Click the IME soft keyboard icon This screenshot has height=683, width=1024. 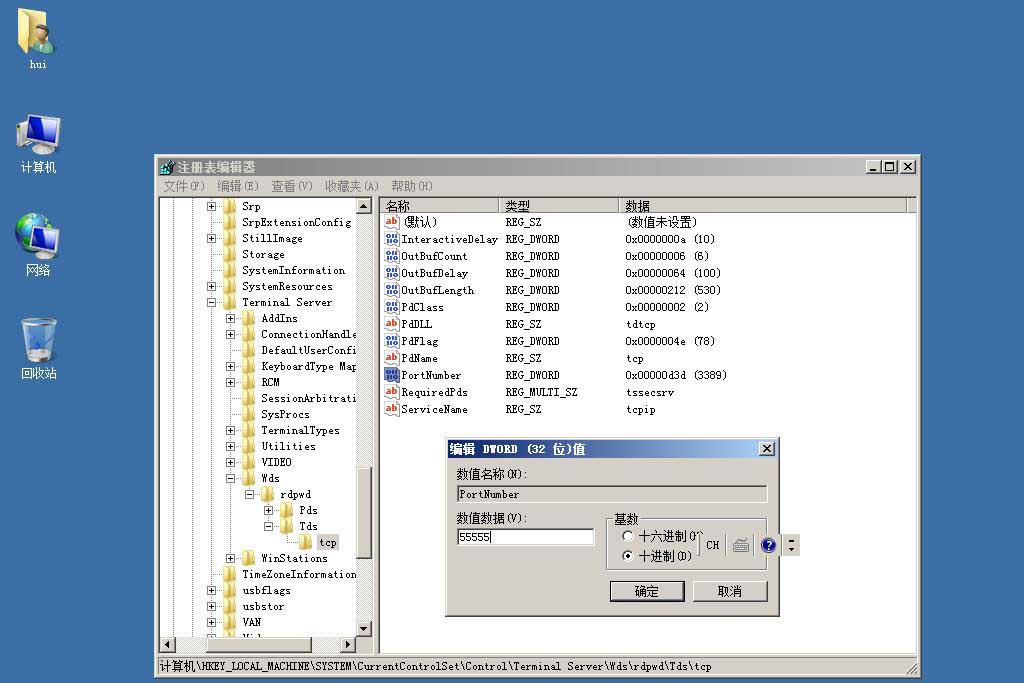coord(741,545)
